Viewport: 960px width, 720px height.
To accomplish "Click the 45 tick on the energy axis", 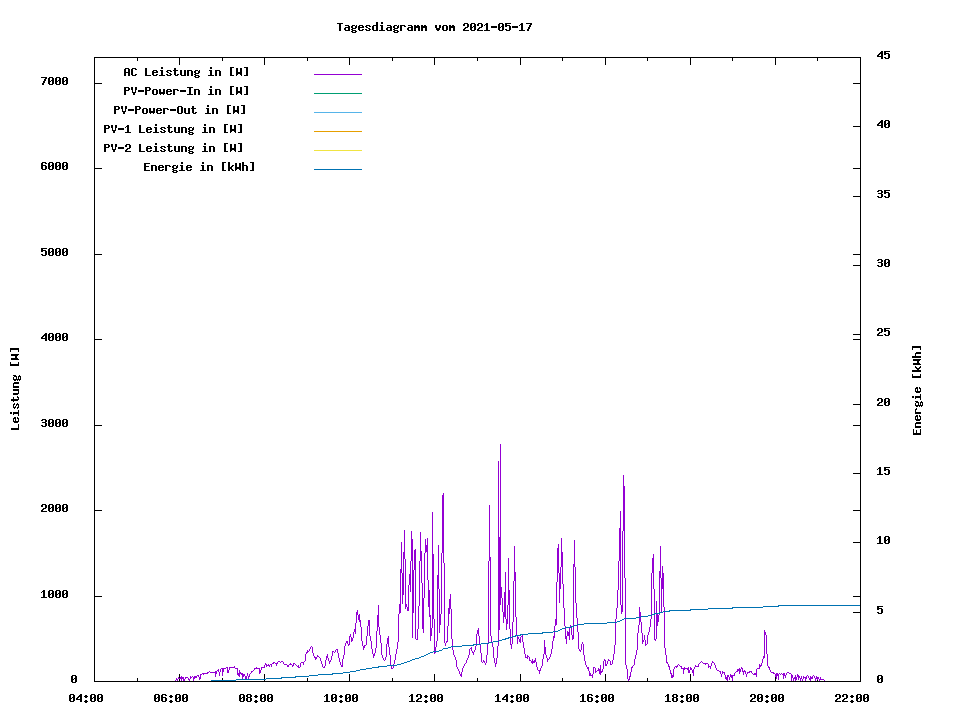I will pos(883,55).
